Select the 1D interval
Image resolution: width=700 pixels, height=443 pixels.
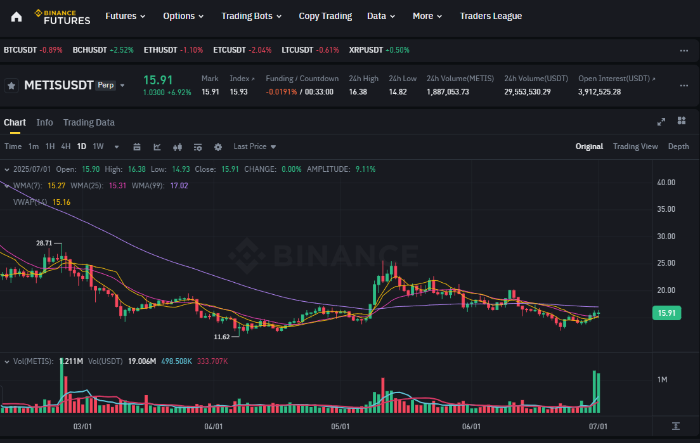click(x=82, y=146)
